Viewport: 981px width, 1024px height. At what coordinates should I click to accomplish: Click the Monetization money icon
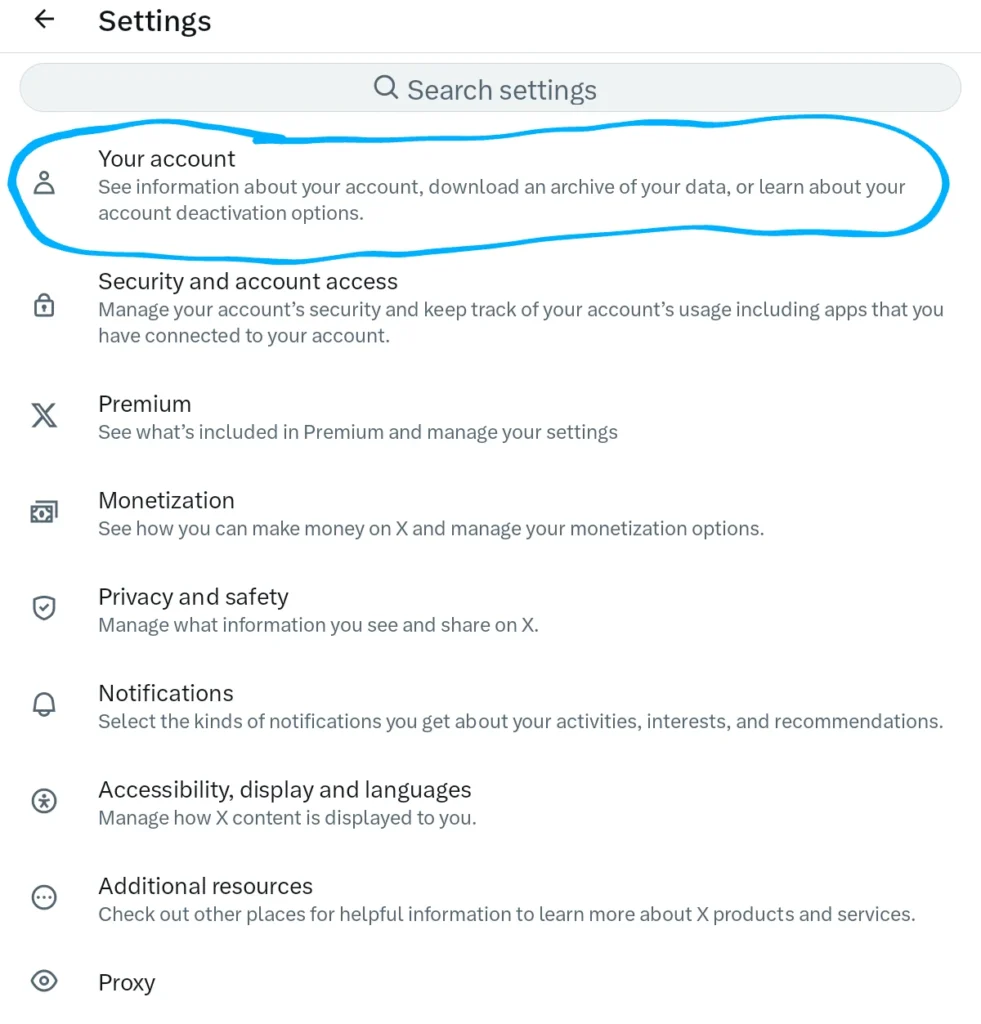44,512
